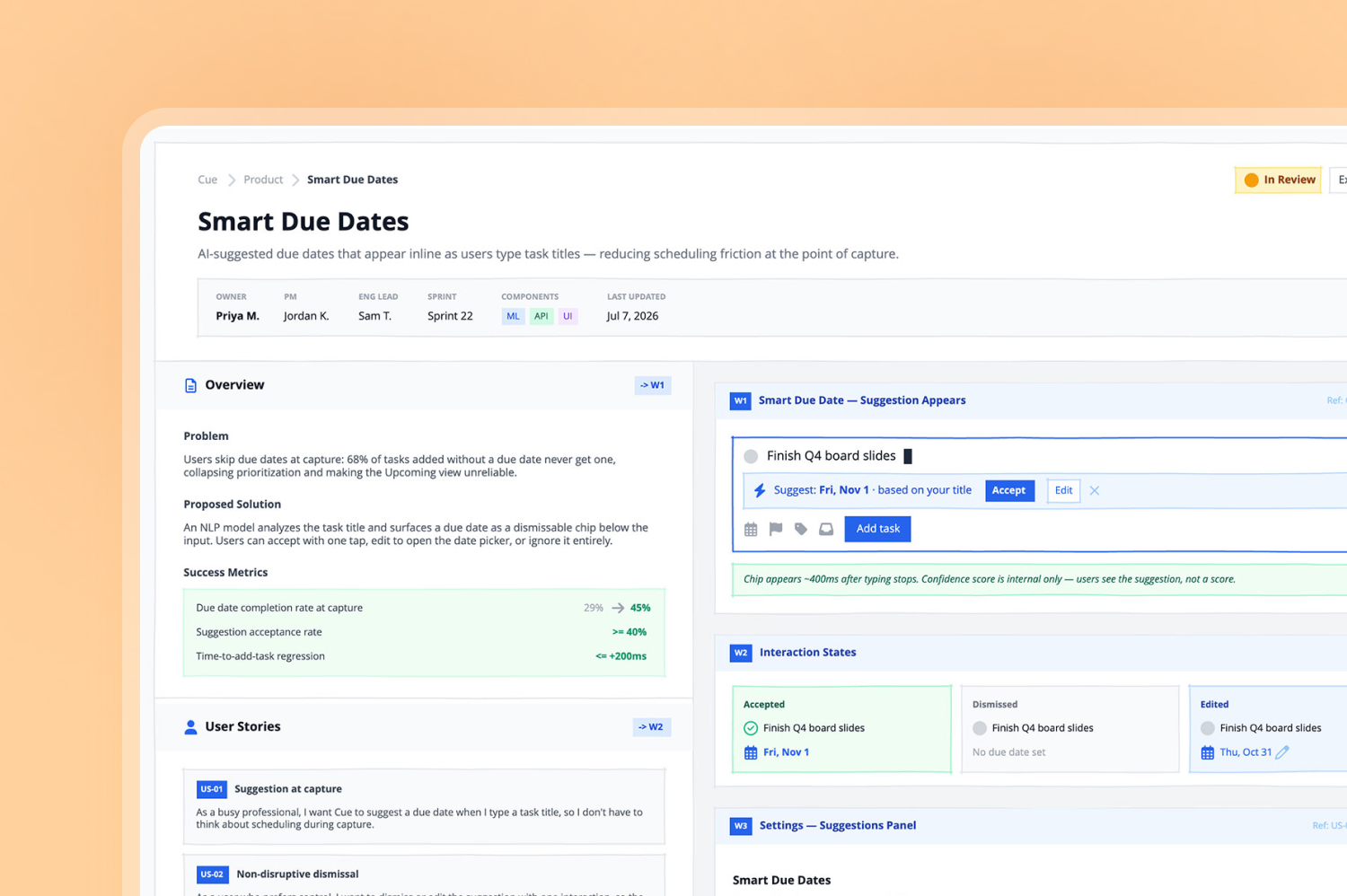This screenshot has width=1347, height=896.
Task: Click the Smart Due Date — Suggestion Appears heading
Action: coord(862,400)
